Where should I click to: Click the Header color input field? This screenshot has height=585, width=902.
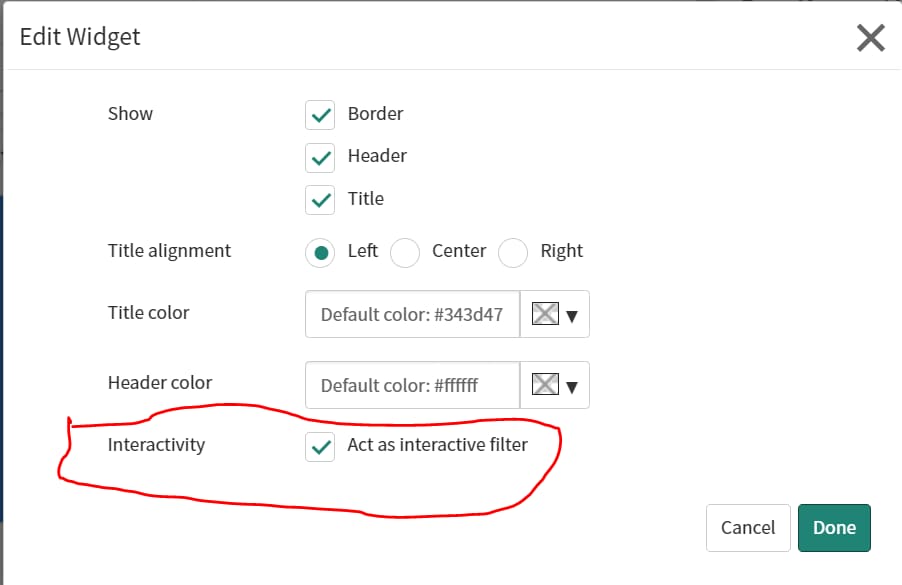click(412, 385)
